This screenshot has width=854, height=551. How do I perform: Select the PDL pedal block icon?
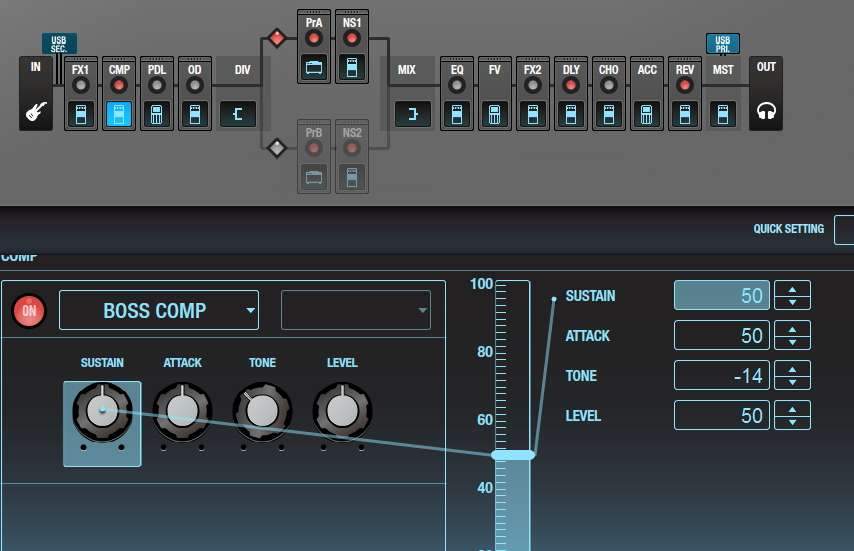(x=157, y=114)
